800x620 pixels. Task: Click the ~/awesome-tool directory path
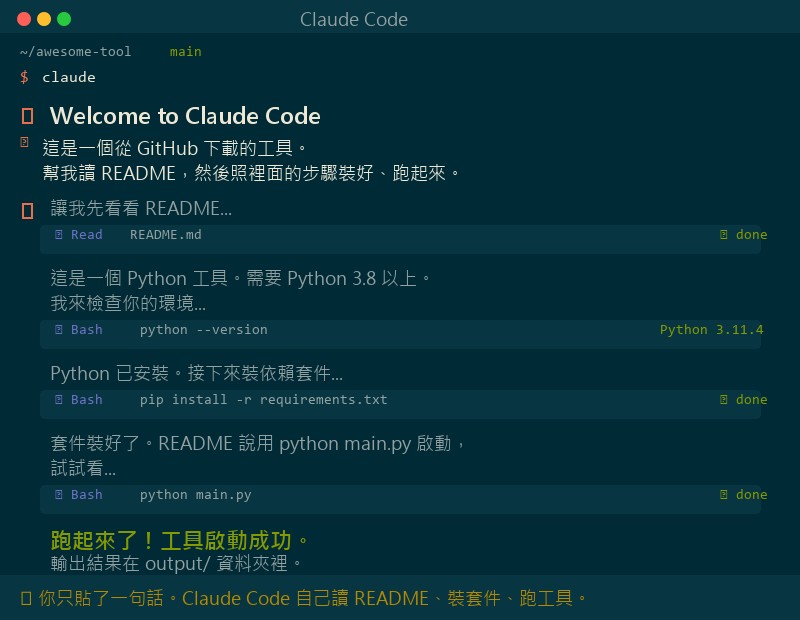(76, 52)
